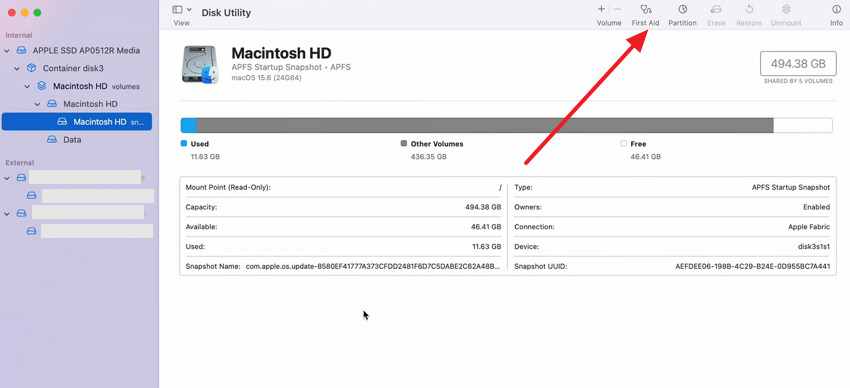Click the large Macintosh HD drive image
This screenshot has height=388, width=850.
coord(200,64)
